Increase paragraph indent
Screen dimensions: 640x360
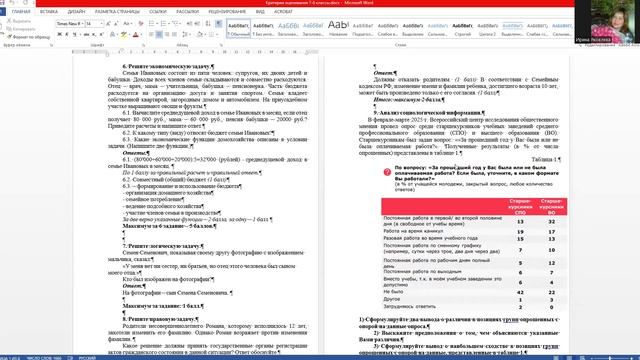pyautogui.click(x=197, y=24)
